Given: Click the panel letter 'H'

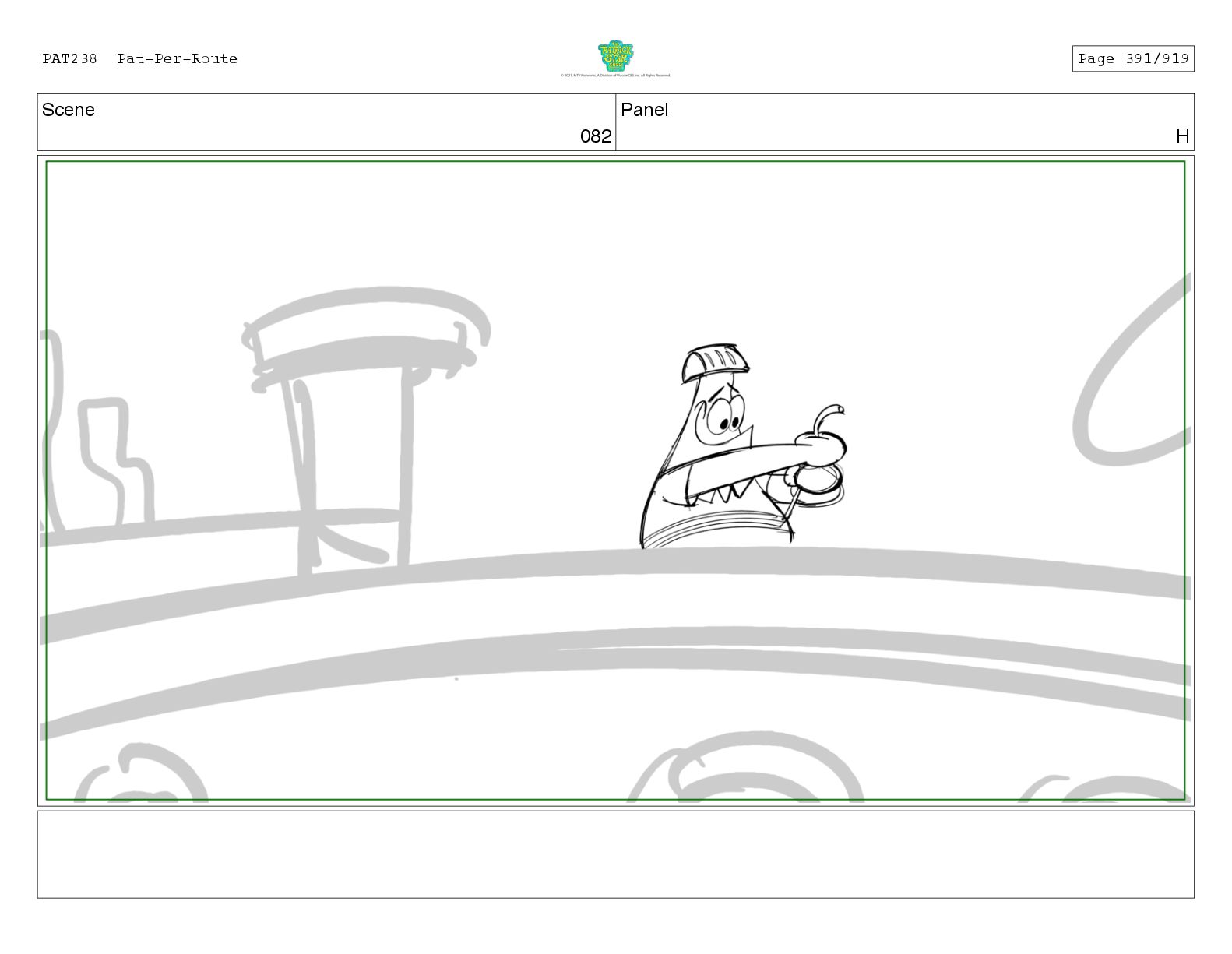Looking at the screenshot, I should tap(1182, 136).
